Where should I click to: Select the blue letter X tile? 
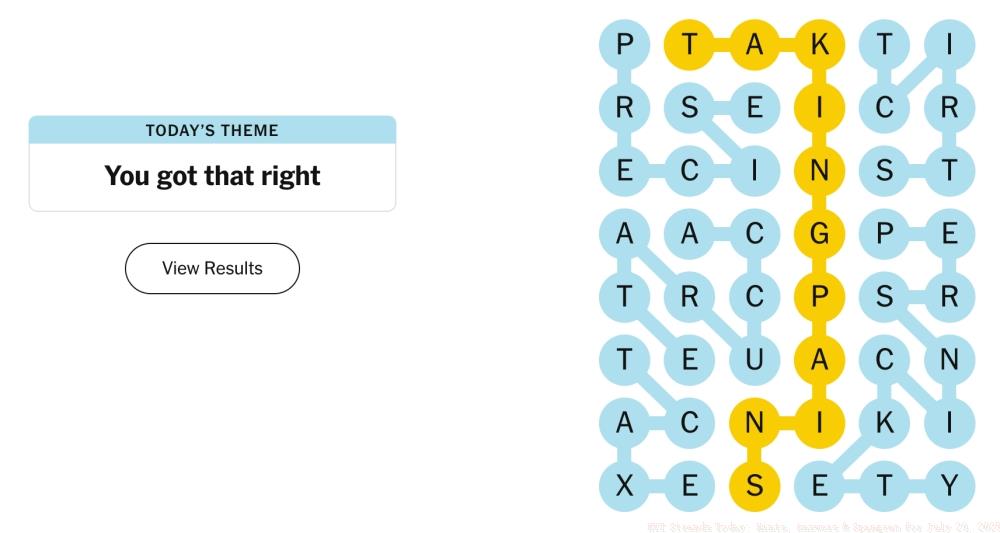(625, 486)
